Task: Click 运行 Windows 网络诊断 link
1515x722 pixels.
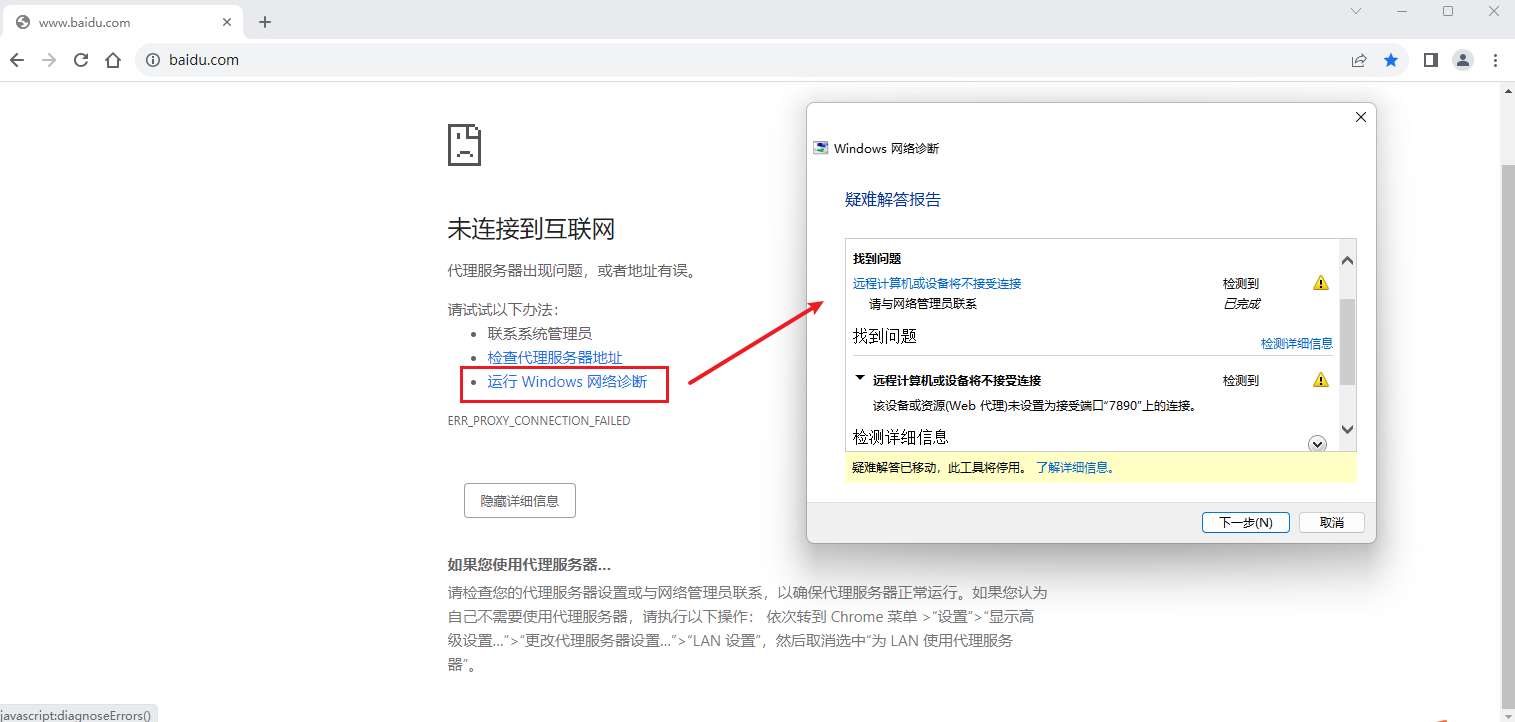Action: pyautogui.click(x=567, y=381)
